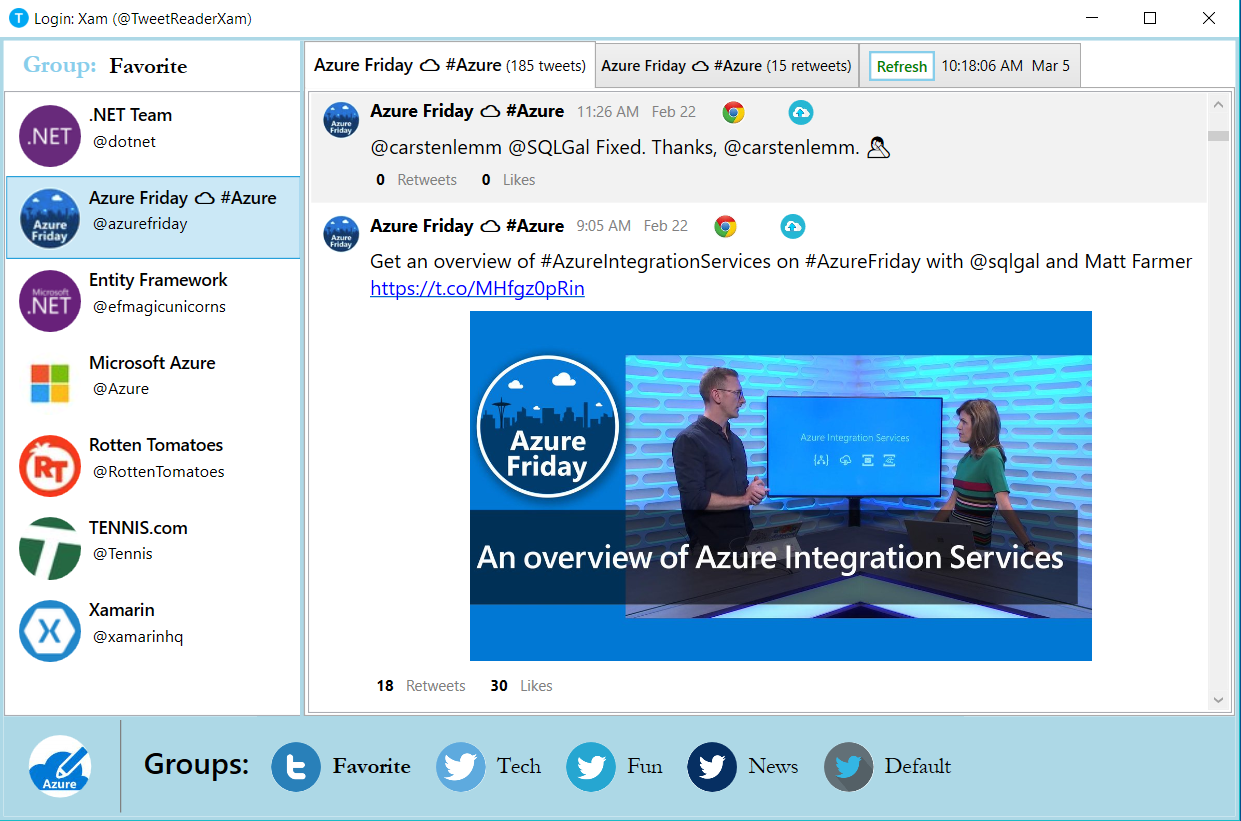Show the News group Twitter icon

(712, 767)
